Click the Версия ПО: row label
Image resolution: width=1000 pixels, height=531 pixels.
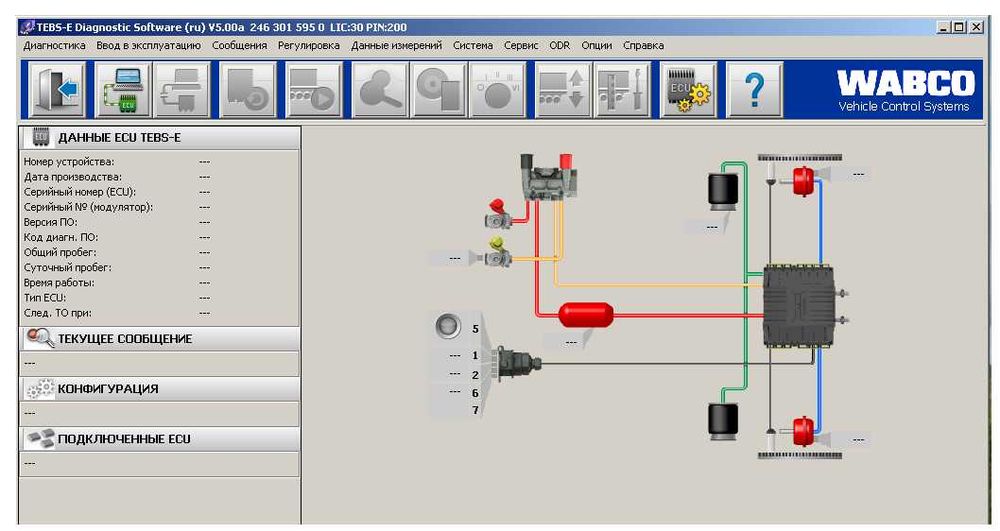50,222
